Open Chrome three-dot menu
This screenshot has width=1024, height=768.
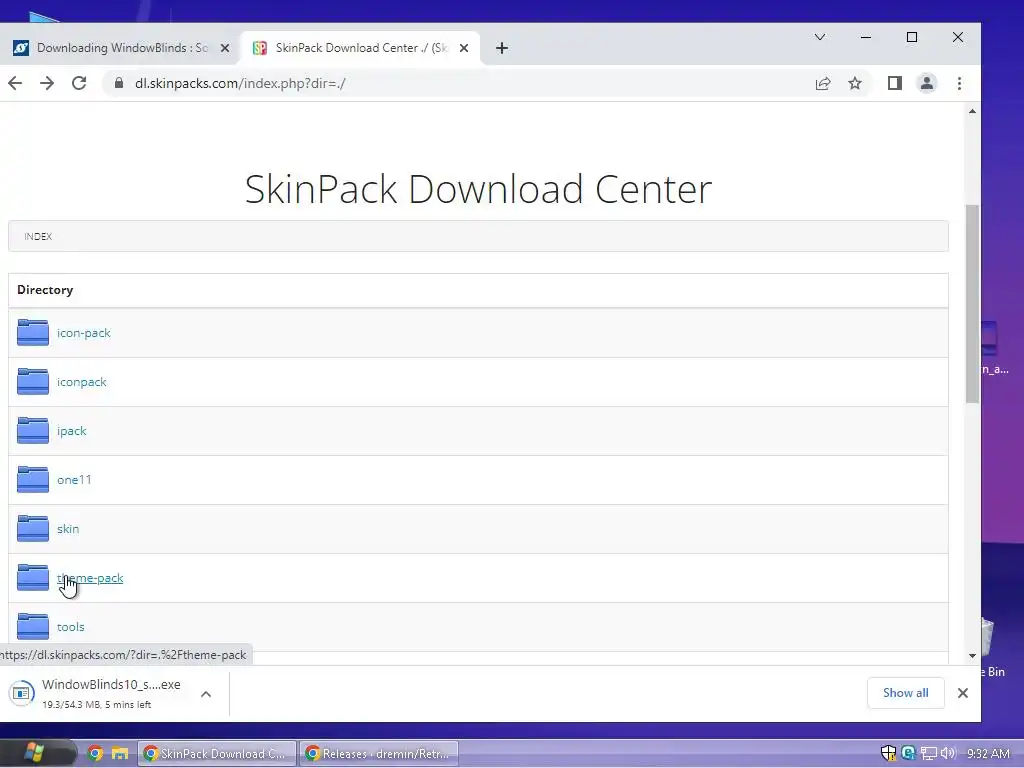pos(959,84)
